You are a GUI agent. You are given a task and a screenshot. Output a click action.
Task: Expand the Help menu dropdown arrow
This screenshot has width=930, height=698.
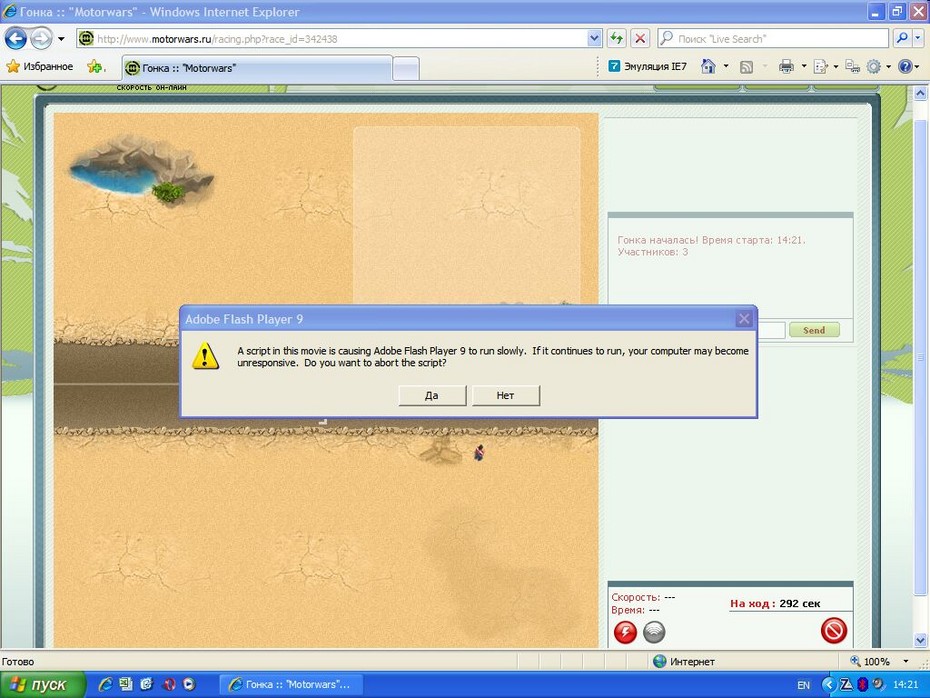click(x=919, y=66)
